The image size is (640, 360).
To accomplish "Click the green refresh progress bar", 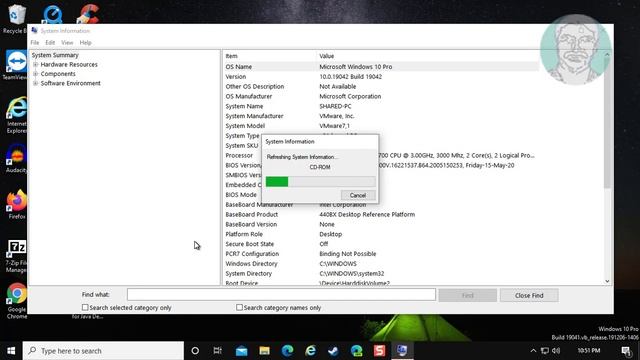I will pyautogui.click(x=320, y=182).
